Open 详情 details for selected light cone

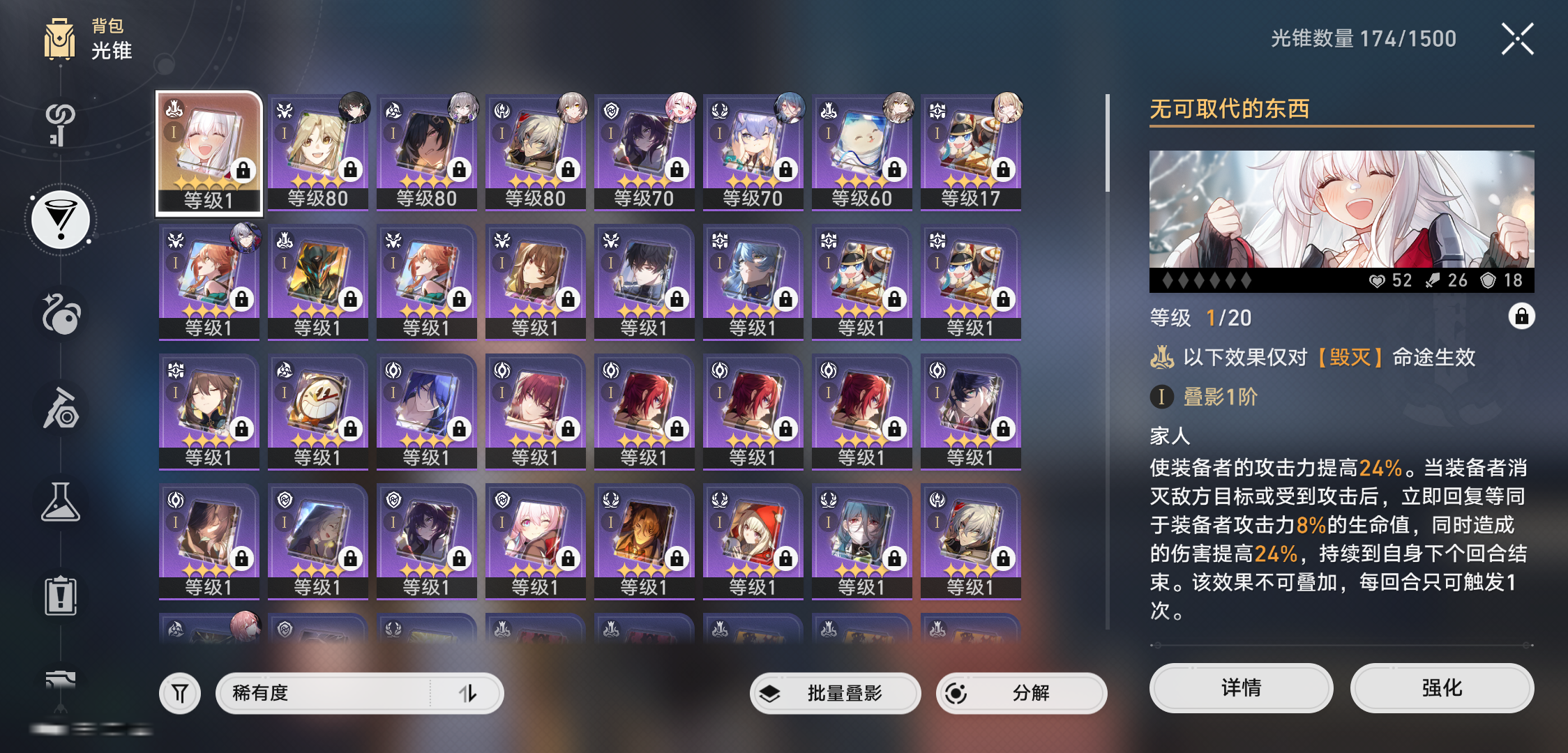[1241, 688]
